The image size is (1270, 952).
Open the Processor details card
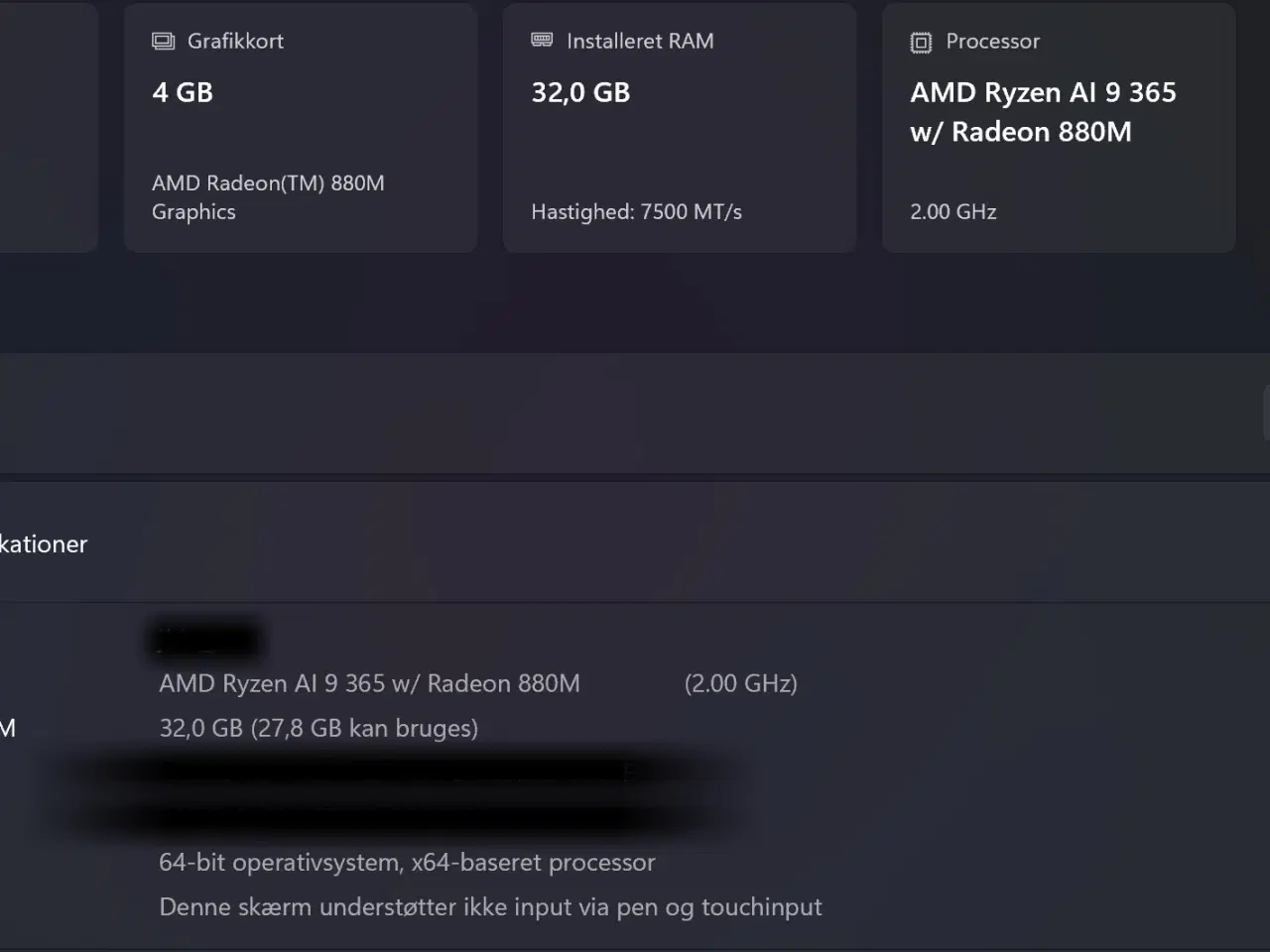(1058, 127)
